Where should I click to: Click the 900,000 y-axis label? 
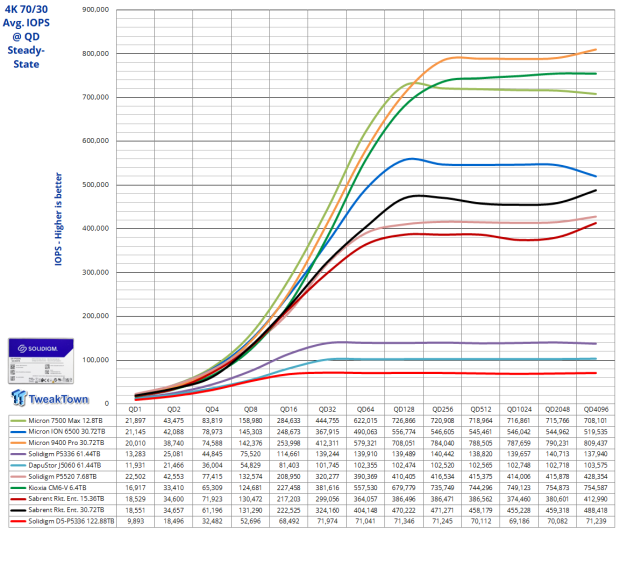pyautogui.click(x=95, y=9)
